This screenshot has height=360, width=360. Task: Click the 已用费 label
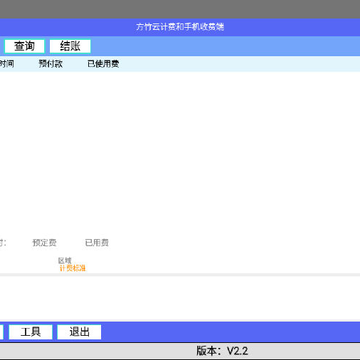tap(97, 243)
